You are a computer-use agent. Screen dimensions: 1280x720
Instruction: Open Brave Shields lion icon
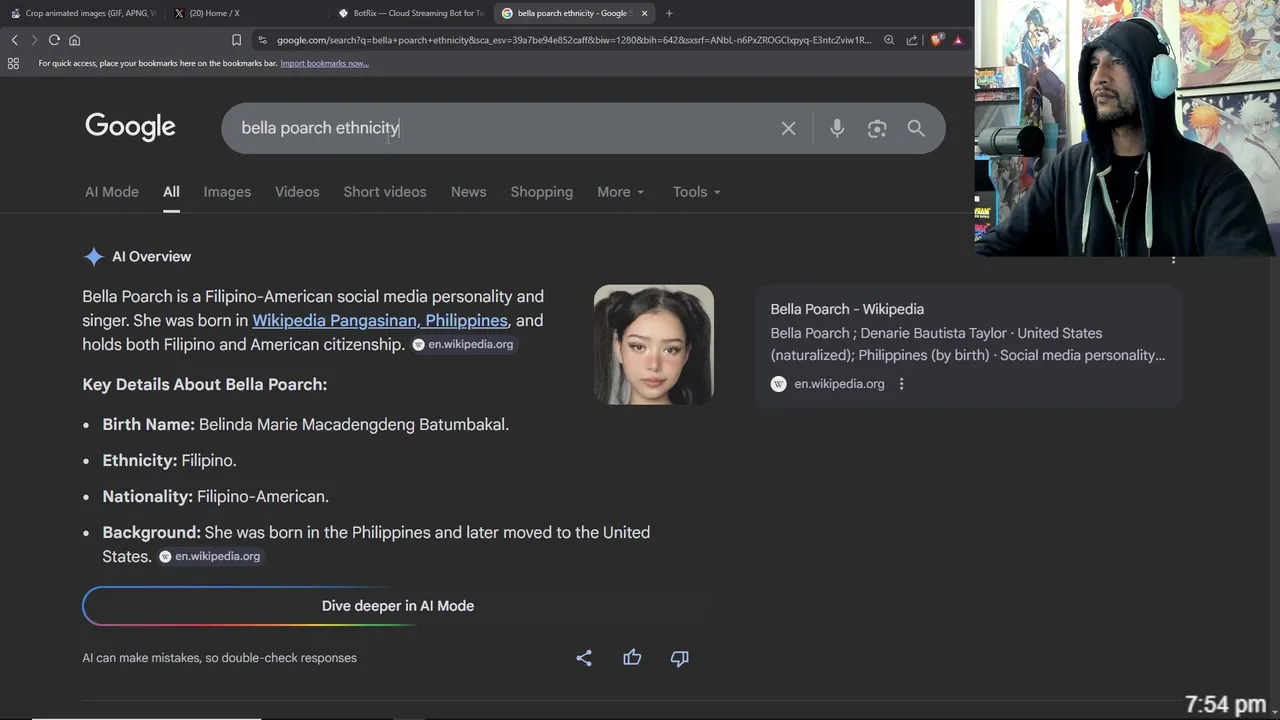937,40
